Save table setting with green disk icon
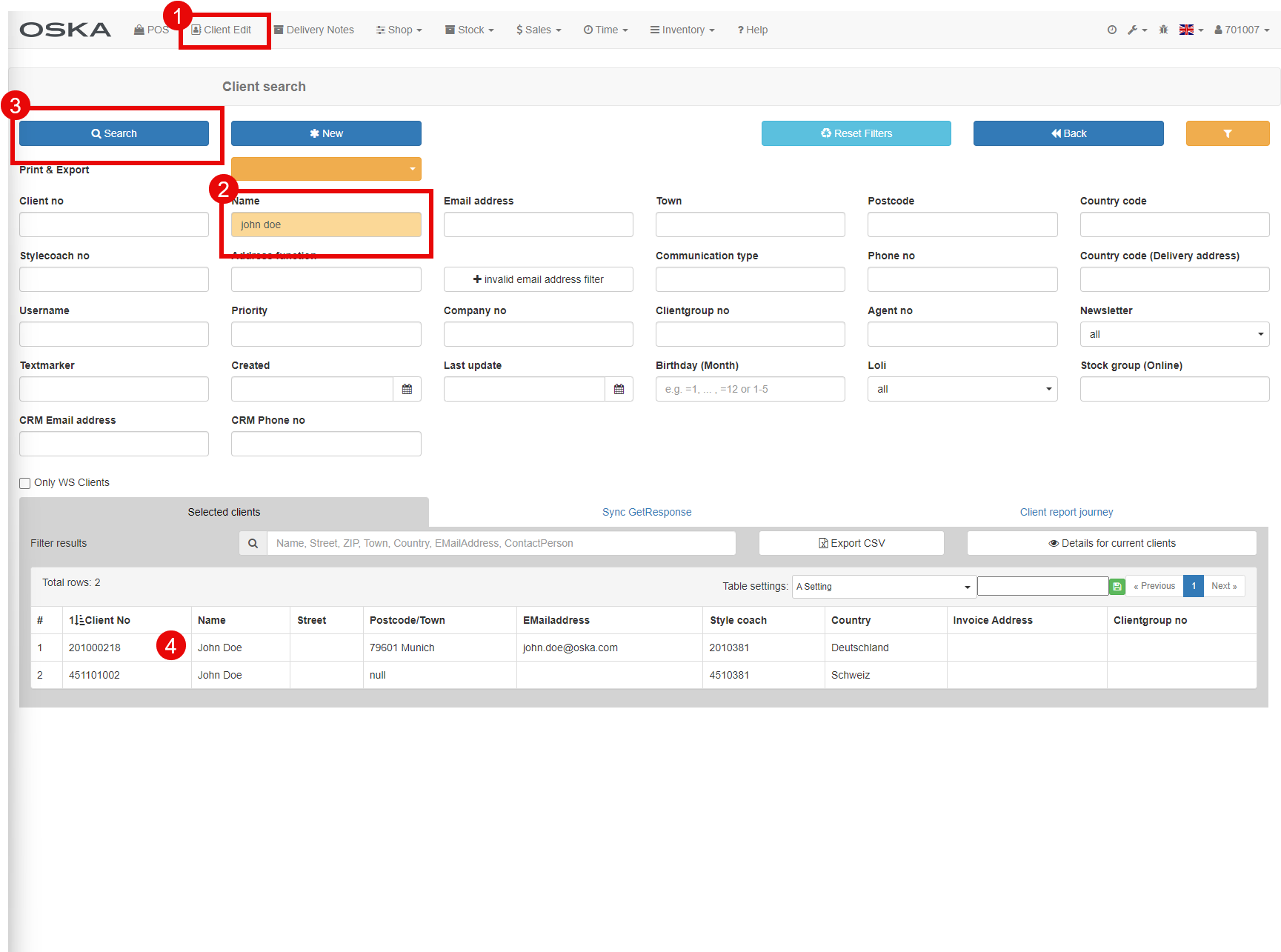The height and width of the screenshot is (952, 1281). point(1117,586)
